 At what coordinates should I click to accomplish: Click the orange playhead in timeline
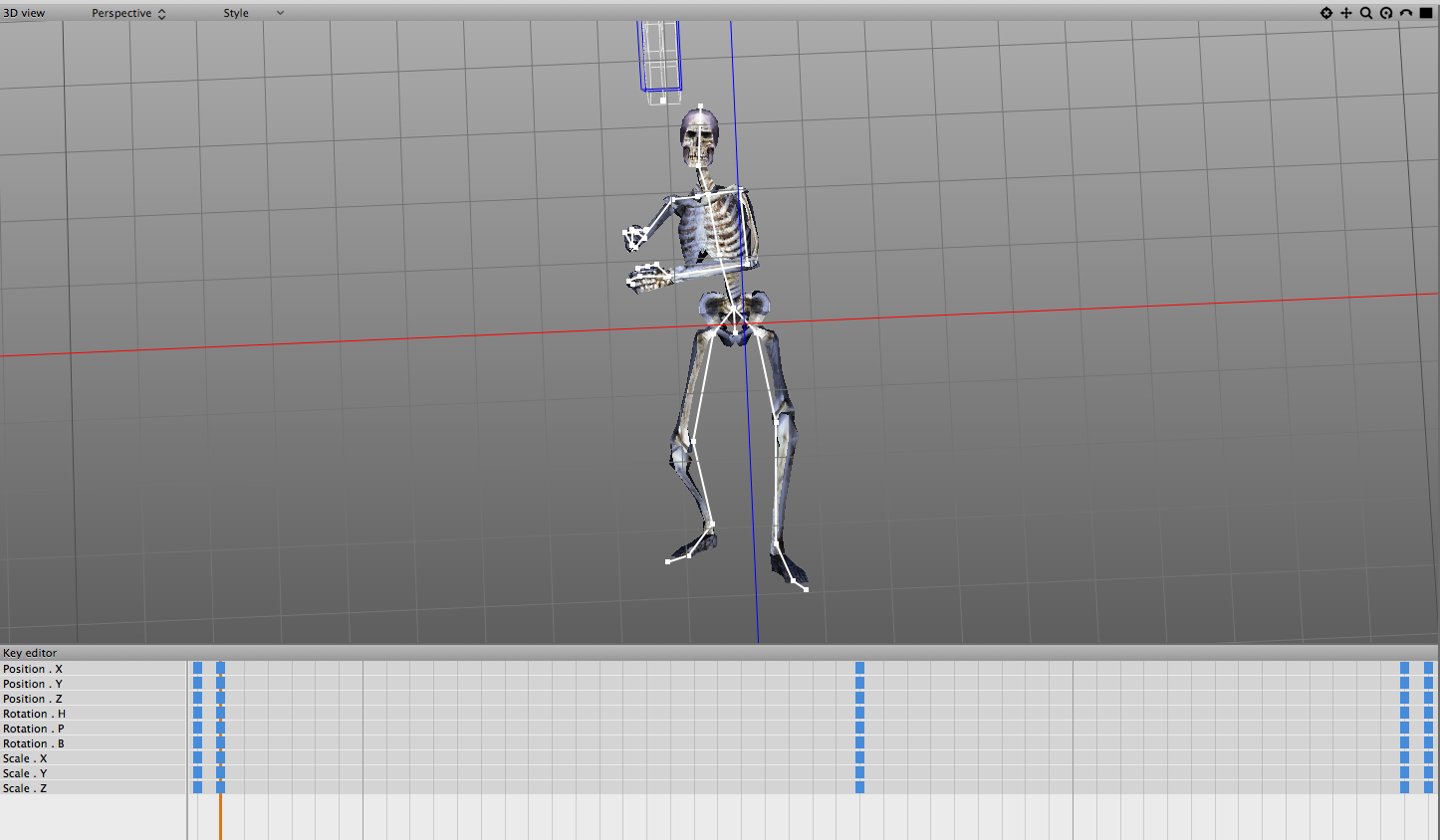click(220, 816)
